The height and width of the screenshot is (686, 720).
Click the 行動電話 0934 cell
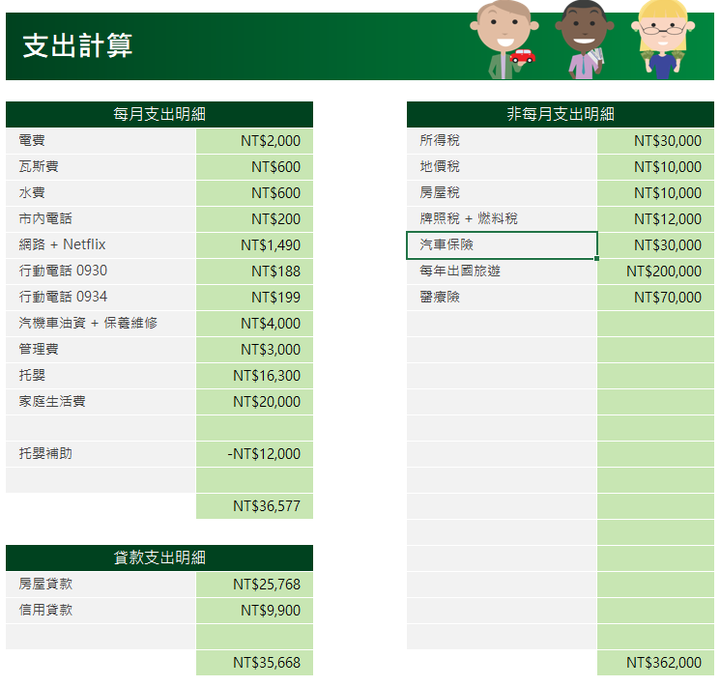tap(101, 298)
